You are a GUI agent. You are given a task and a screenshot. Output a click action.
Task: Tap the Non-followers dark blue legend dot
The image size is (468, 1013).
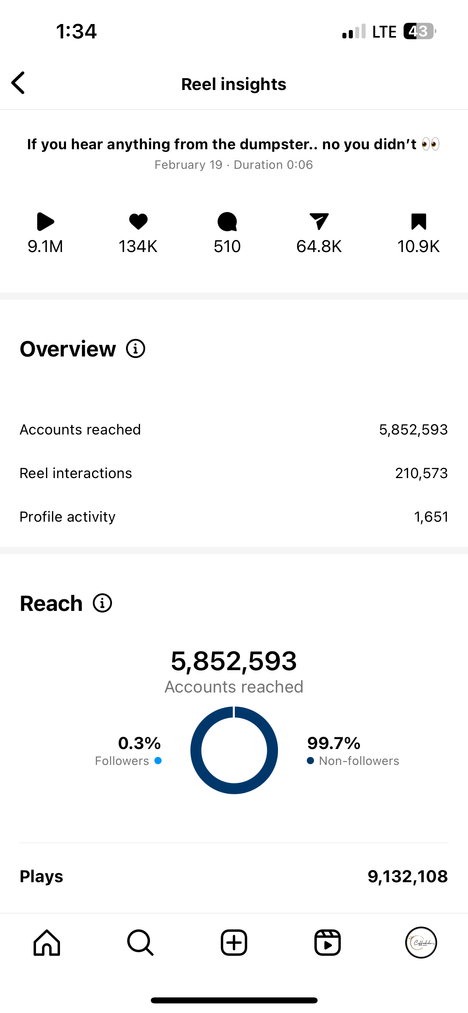(x=310, y=761)
